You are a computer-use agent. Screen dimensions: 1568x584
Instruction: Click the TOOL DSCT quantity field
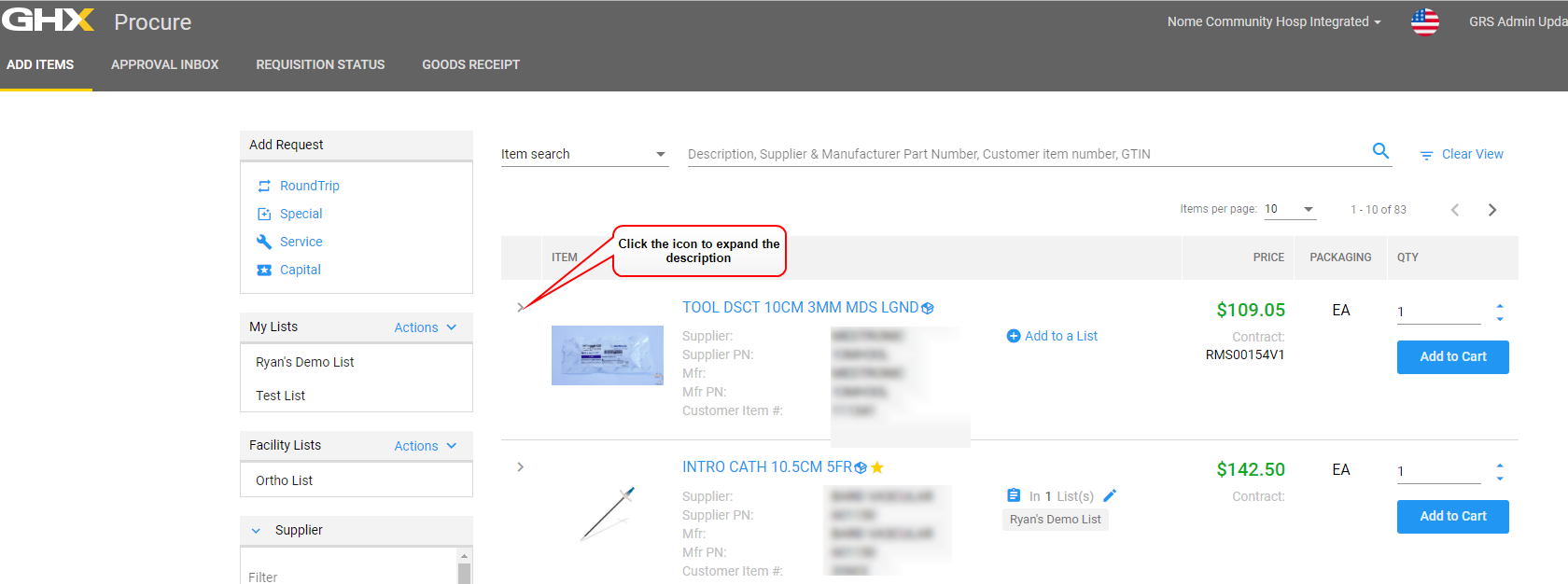point(1438,312)
